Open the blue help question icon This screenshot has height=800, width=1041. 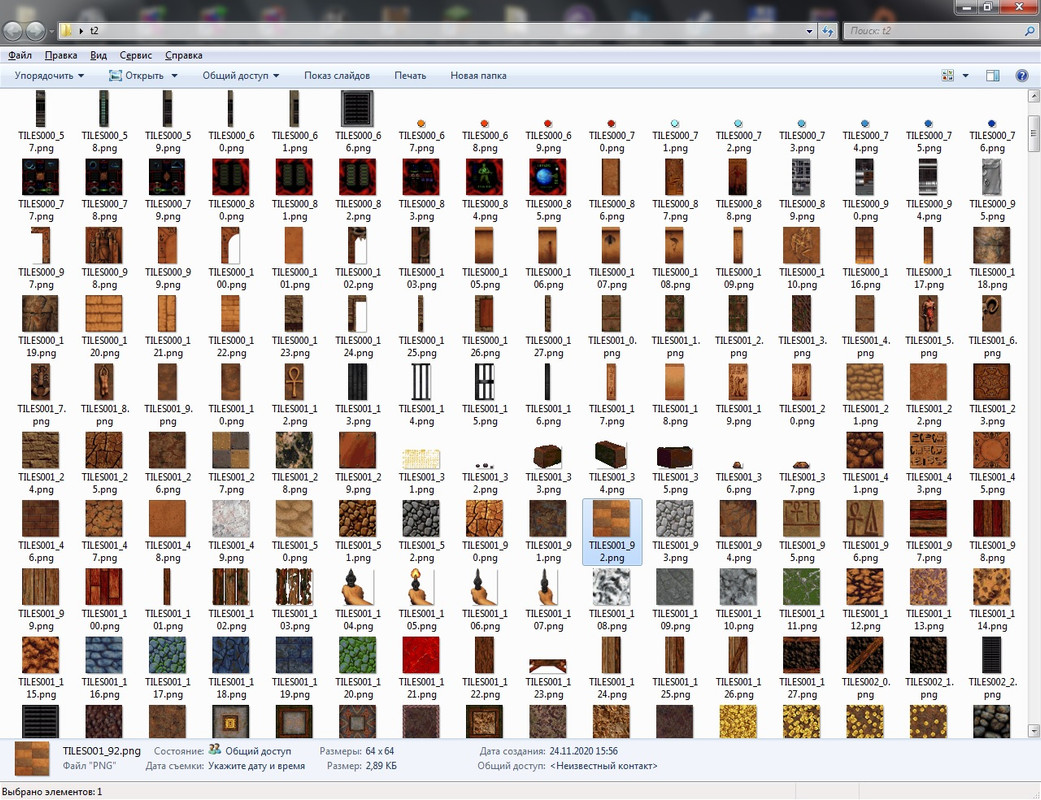[x=1022, y=76]
